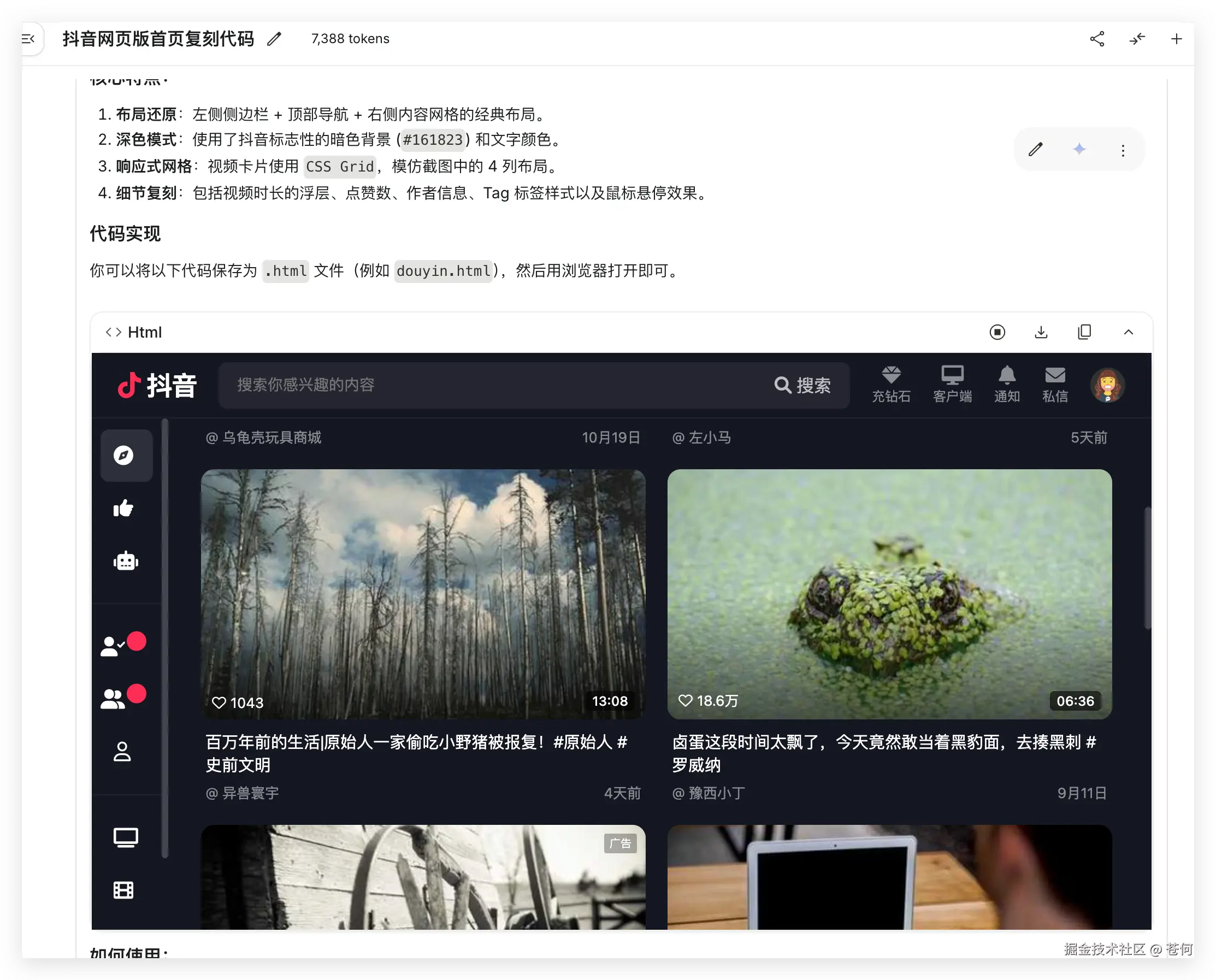Download the Html code with the download icon
The width and height of the screenshot is (1216, 980).
[x=1042, y=332]
